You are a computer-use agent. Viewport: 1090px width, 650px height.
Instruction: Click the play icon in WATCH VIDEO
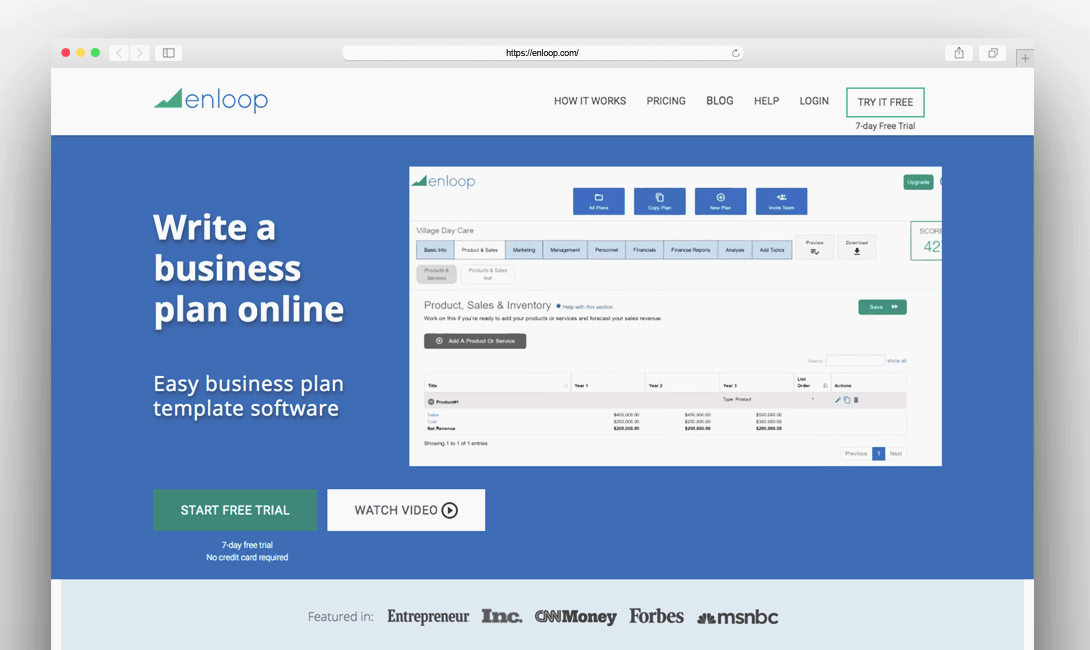tap(450, 510)
